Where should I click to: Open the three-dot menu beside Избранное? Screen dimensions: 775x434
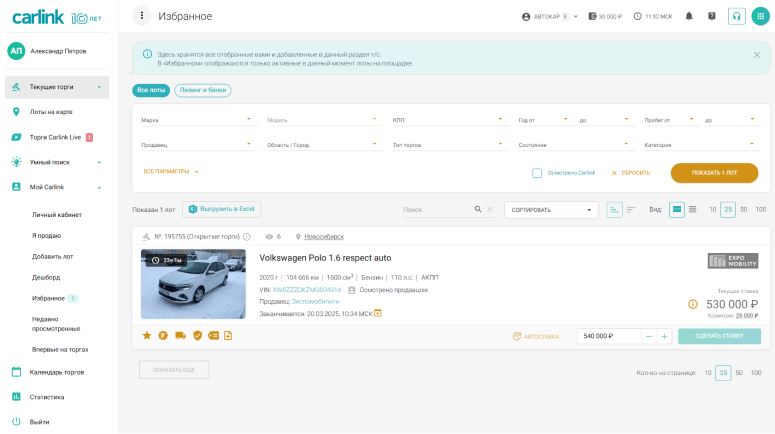[x=142, y=16]
